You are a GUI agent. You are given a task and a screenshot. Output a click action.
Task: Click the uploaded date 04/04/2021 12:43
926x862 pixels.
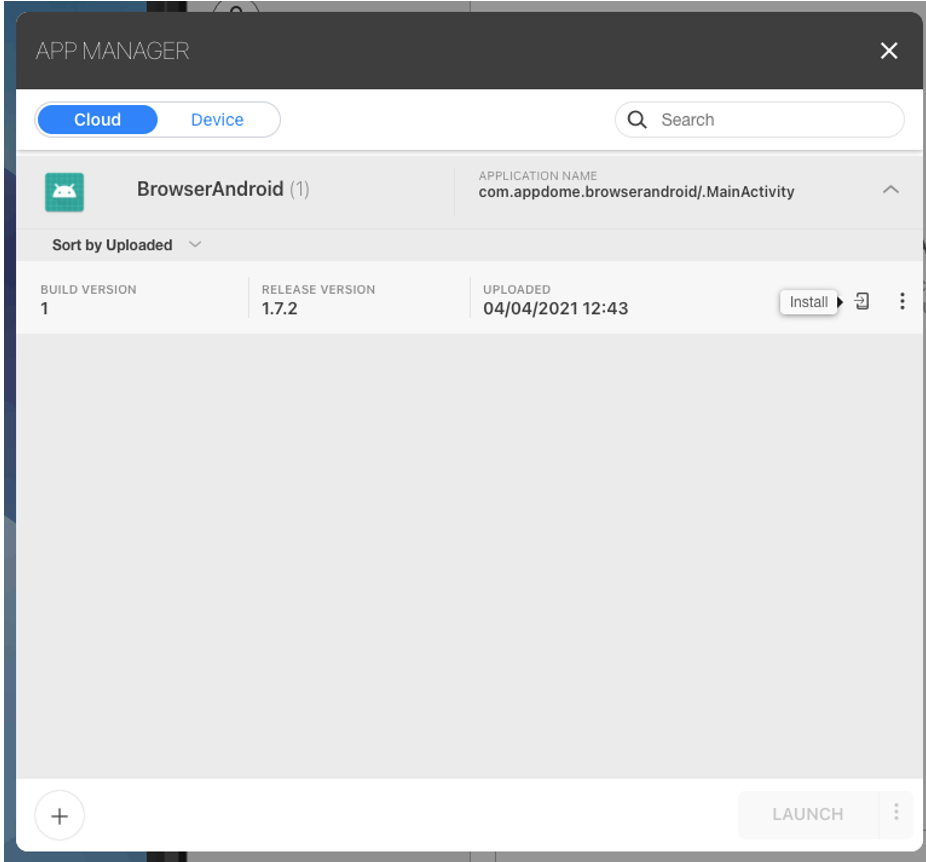(x=555, y=308)
